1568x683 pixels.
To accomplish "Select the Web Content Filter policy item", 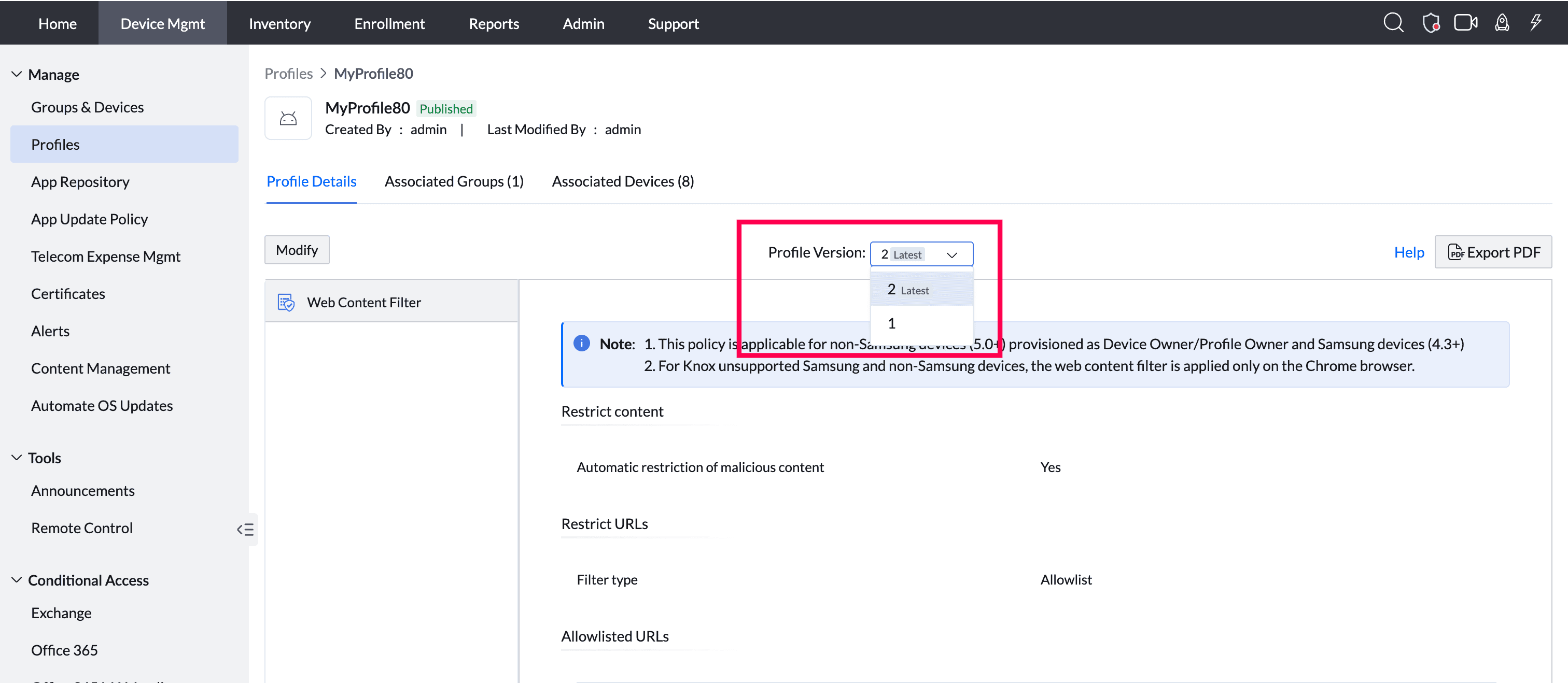I will [x=392, y=302].
